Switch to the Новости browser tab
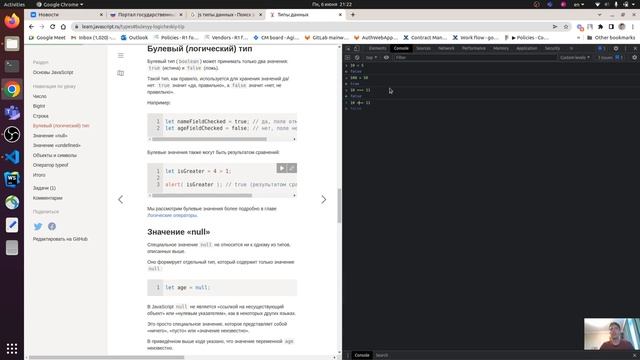Screen dimensions: 640x360 coord(66,15)
